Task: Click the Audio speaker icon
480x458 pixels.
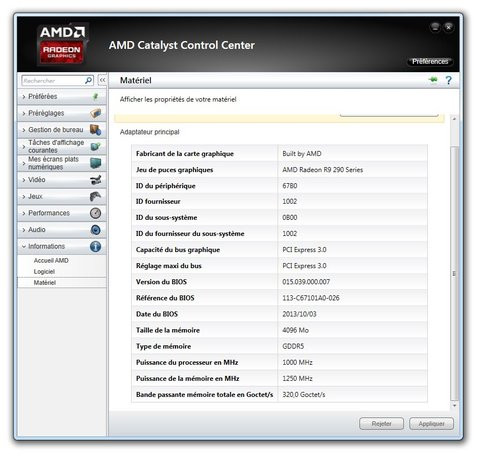Action: tap(96, 230)
